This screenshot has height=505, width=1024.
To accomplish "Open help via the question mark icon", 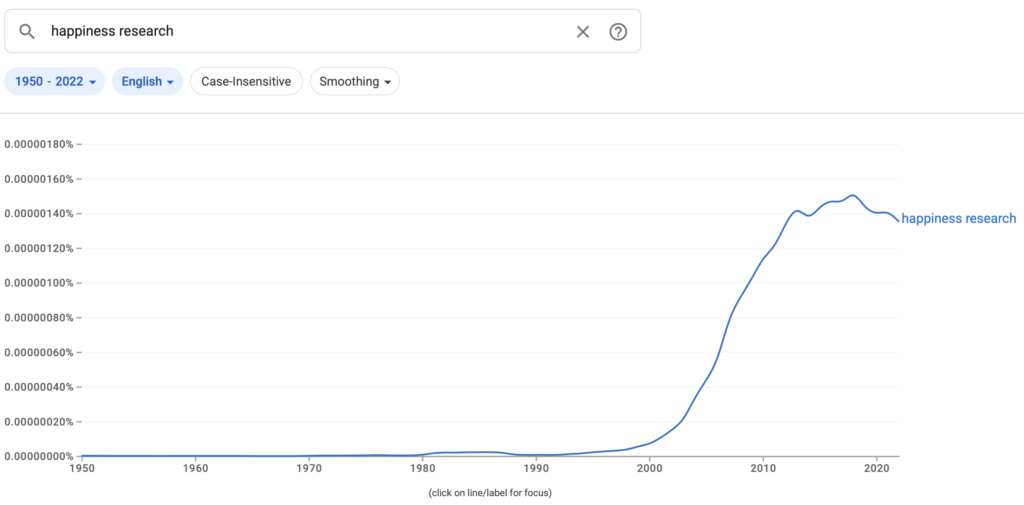I will (x=618, y=31).
